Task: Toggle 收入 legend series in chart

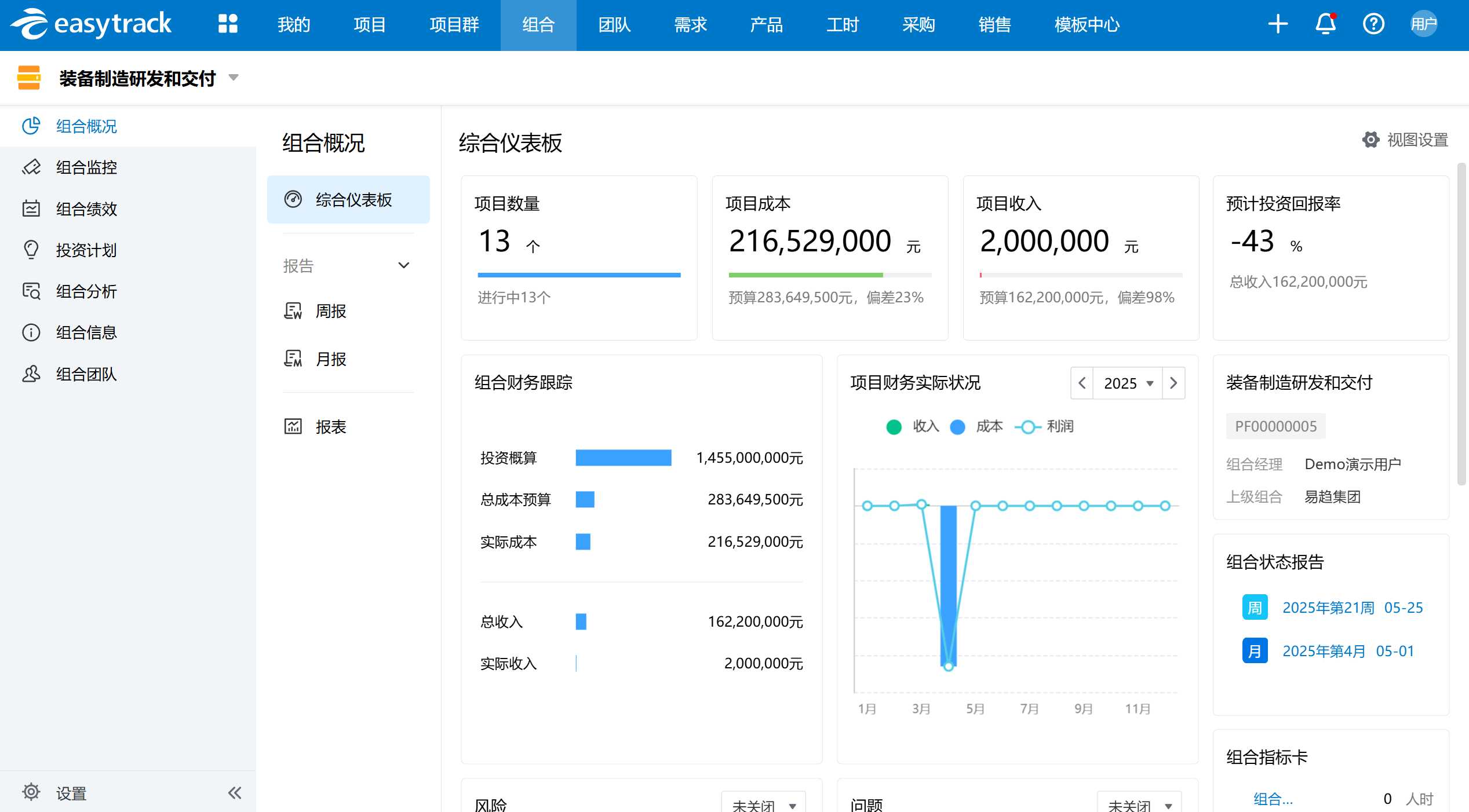Action: pos(894,427)
